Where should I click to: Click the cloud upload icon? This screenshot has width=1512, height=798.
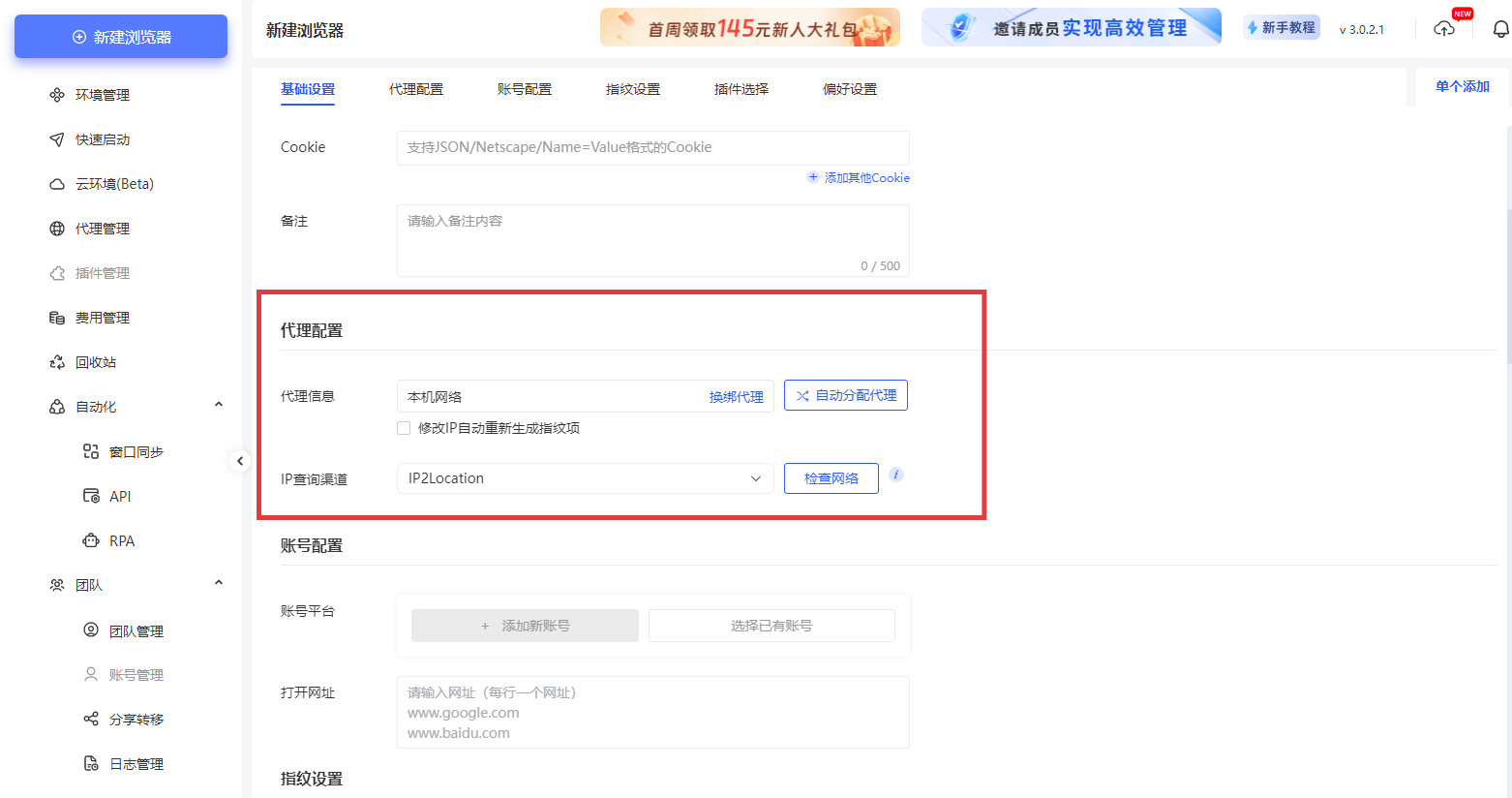point(1444,30)
